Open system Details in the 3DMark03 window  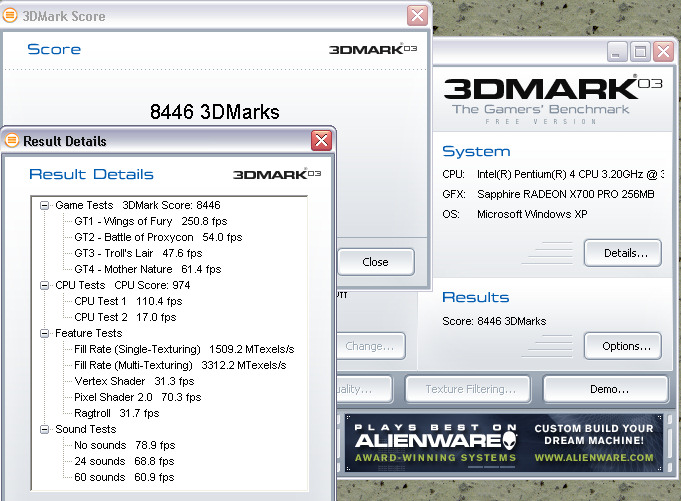[623, 253]
